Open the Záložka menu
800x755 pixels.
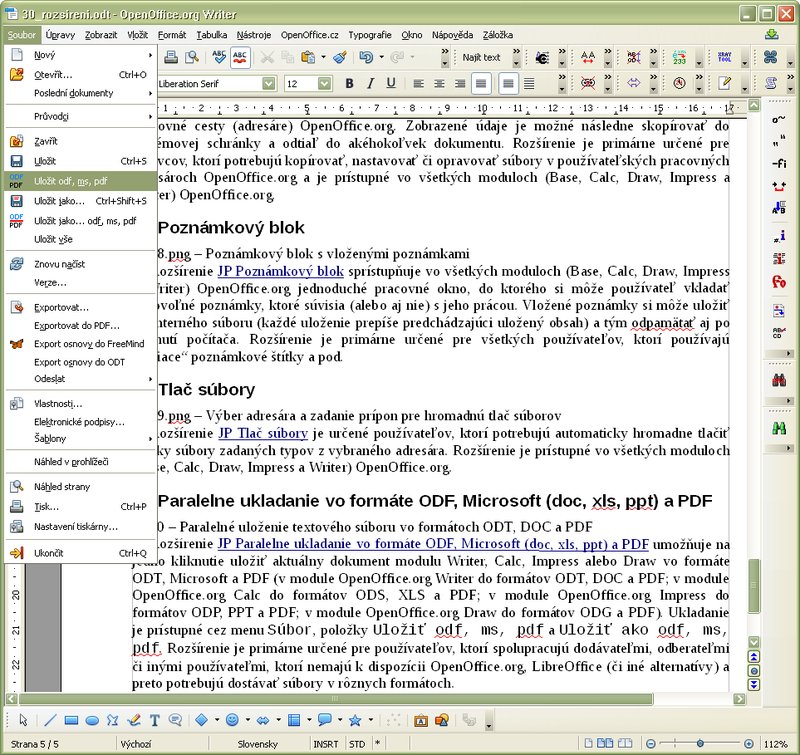coord(497,35)
